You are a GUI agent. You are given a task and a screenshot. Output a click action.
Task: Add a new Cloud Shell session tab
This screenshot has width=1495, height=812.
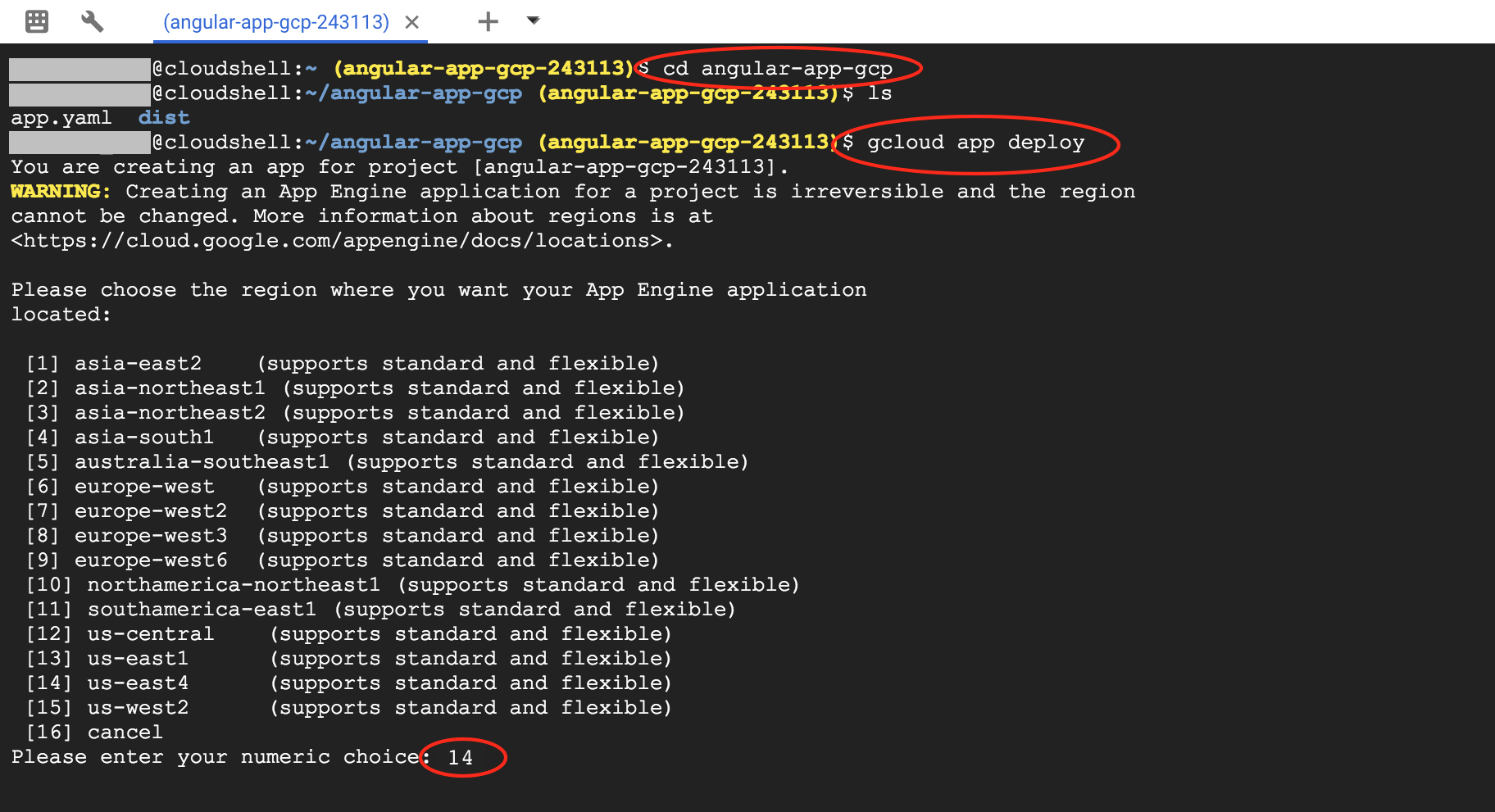(x=488, y=21)
